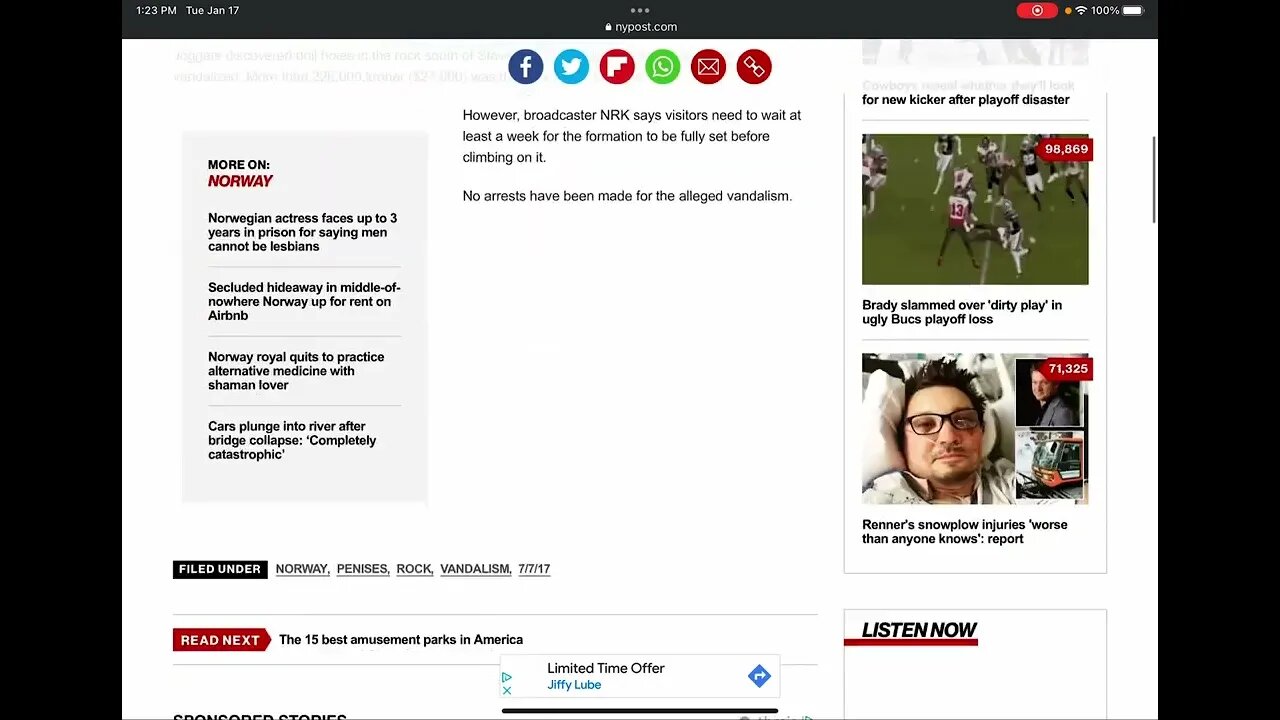Open Cowboys new kicker headline
This screenshot has height=720, width=1280.
(x=968, y=93)
